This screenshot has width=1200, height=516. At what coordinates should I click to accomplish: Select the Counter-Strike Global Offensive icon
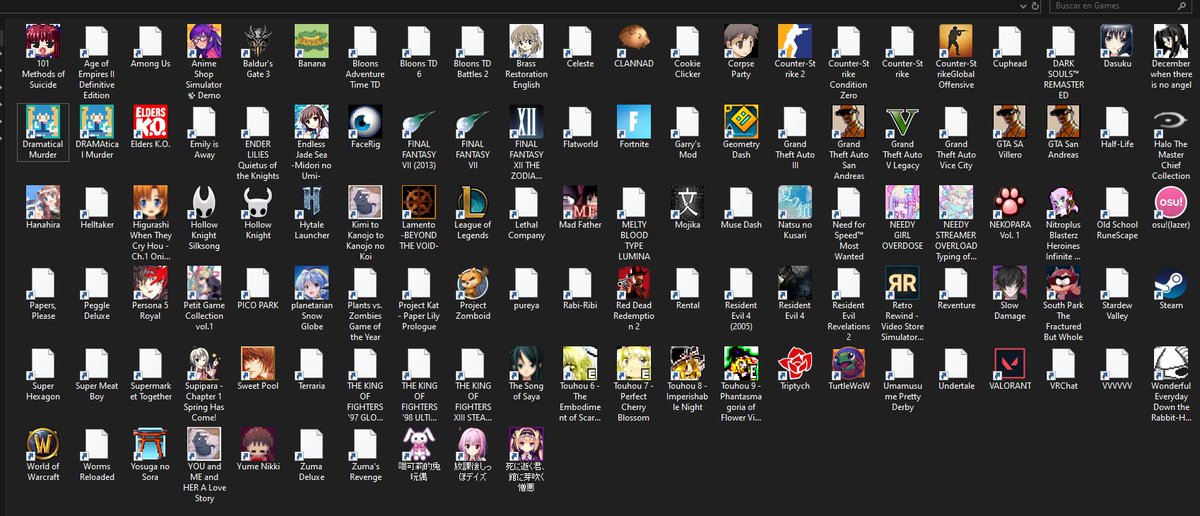956,40
